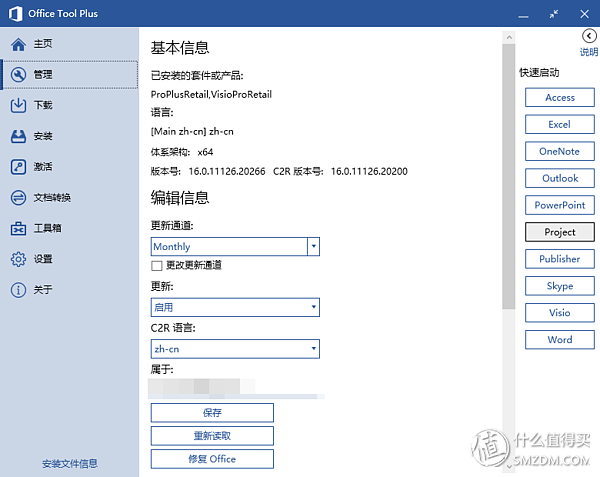The image size is (600, 477).
Task: Click the home icon in the sidebar
Action: pyautogui.click(x=18, y=44)
